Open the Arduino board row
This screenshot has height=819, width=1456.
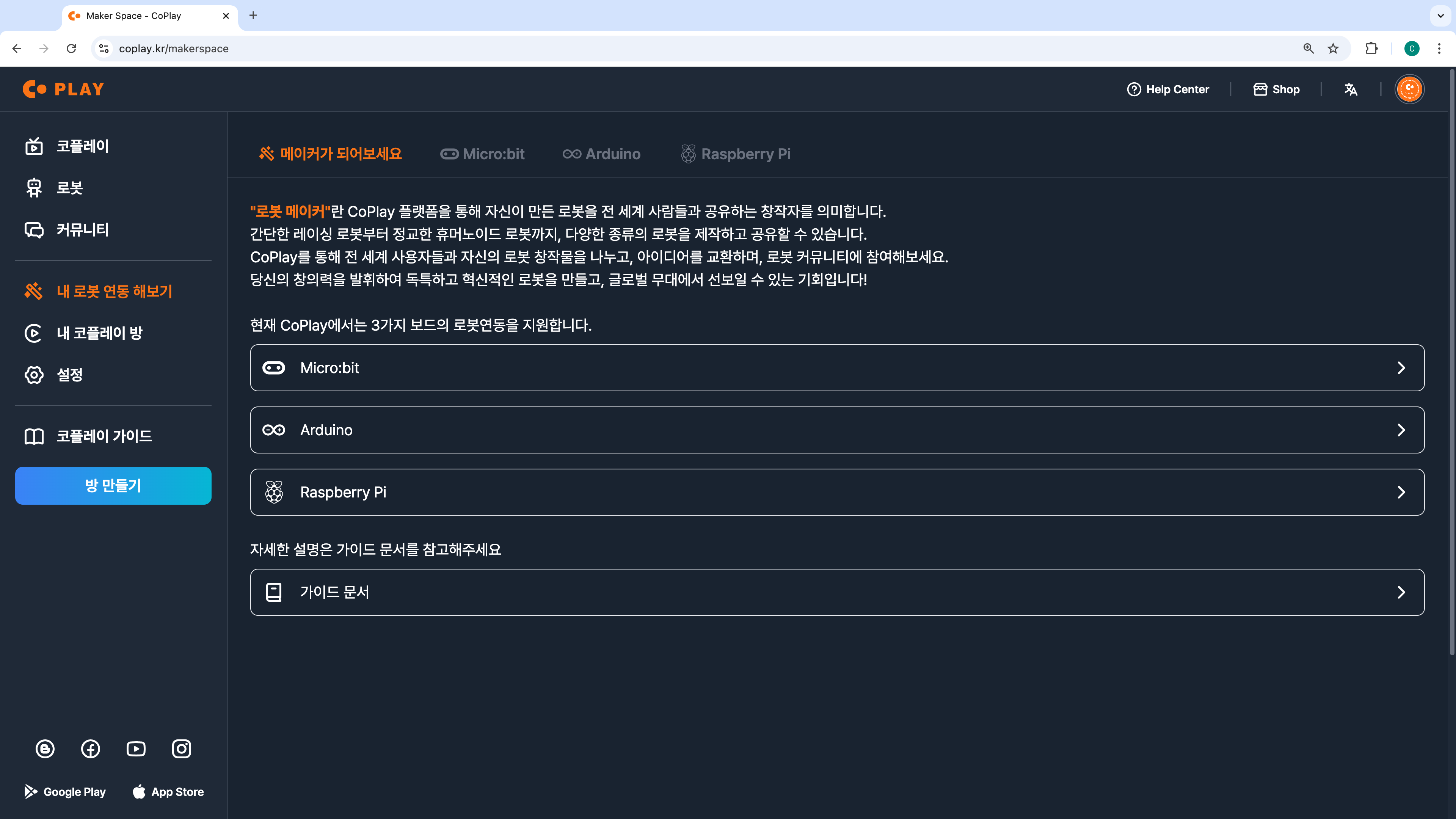837,430
